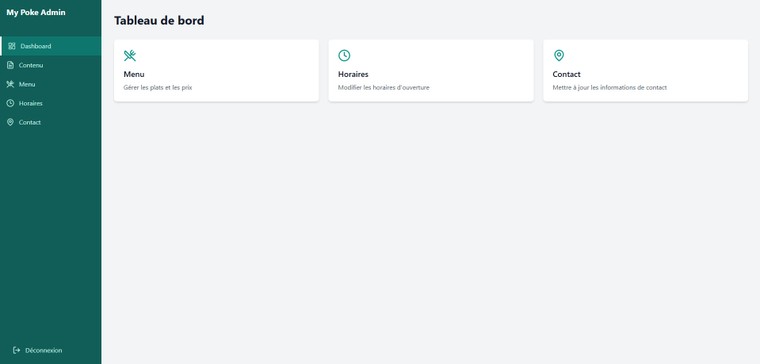
Task: Navigate to Contact in the sidebar
Action: click(50, 122)
